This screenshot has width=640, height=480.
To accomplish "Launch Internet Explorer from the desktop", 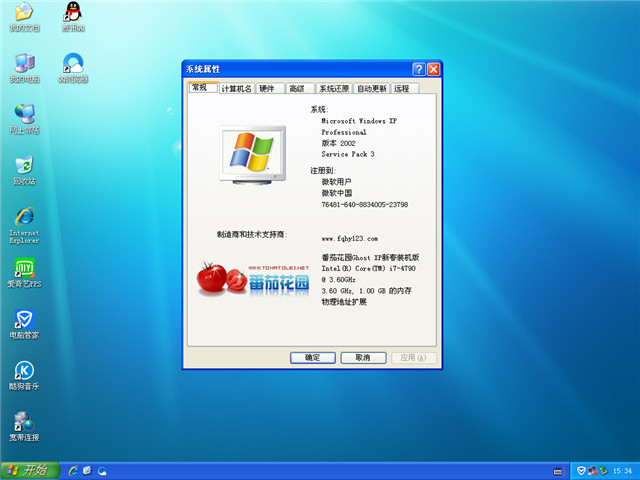I will [x=24, y=225].
